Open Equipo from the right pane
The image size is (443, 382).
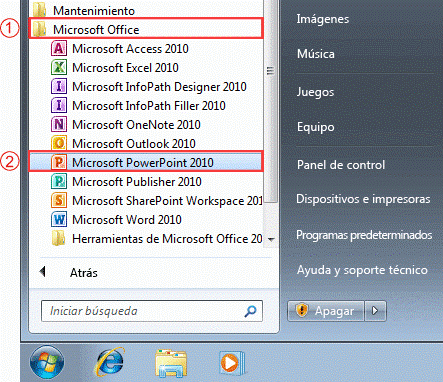[316, 127]
